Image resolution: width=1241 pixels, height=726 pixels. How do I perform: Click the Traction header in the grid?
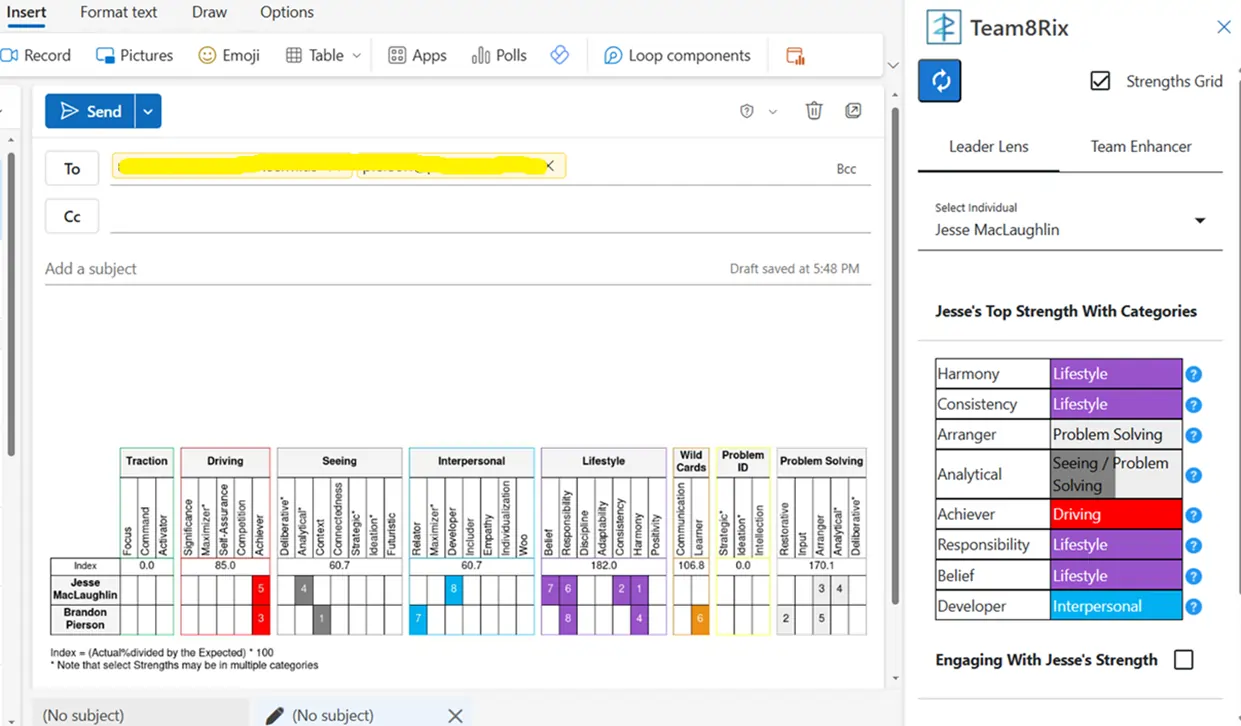147,461
